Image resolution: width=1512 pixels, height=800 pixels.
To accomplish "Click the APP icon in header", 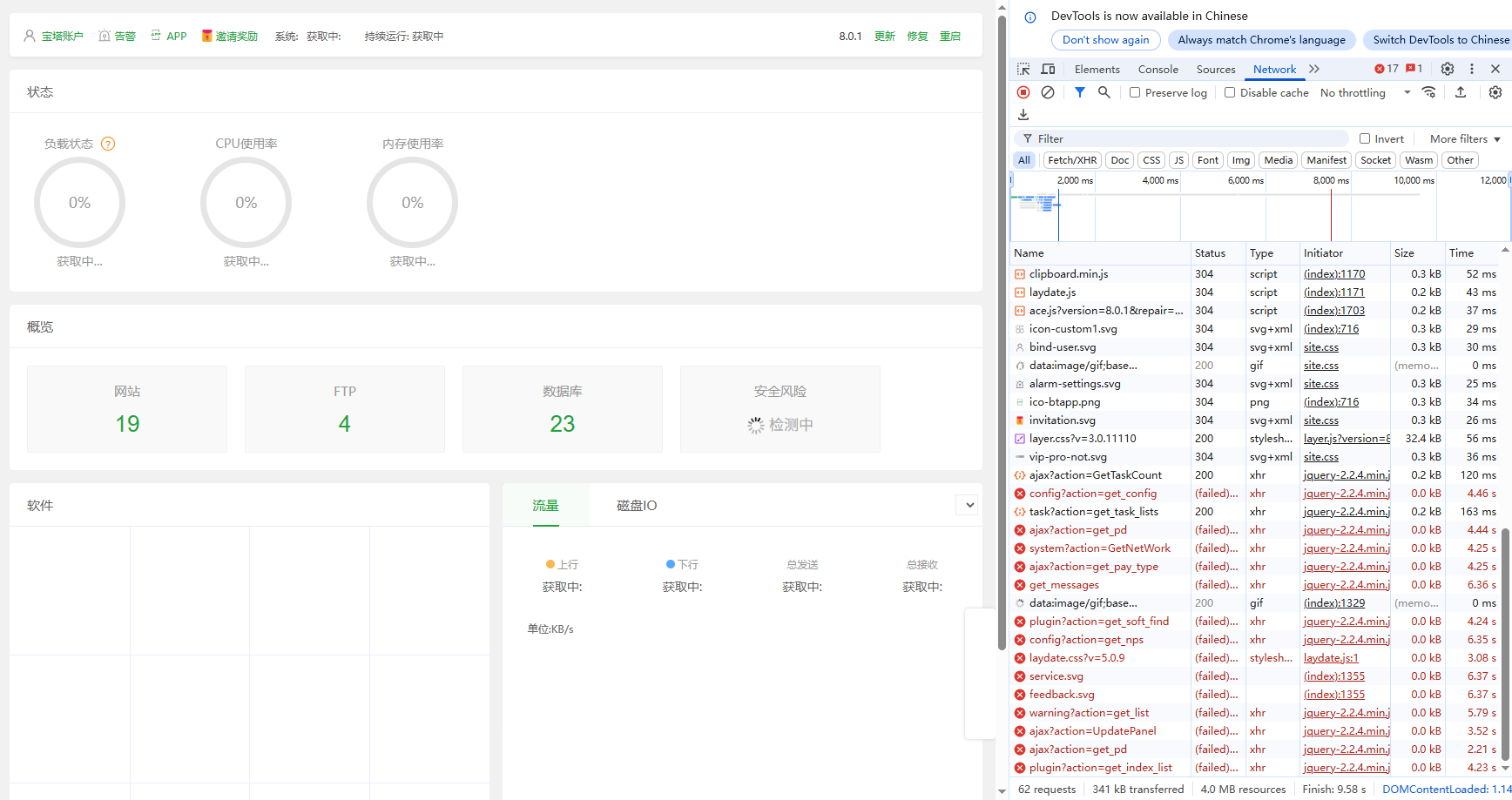I will coord(156,36).
